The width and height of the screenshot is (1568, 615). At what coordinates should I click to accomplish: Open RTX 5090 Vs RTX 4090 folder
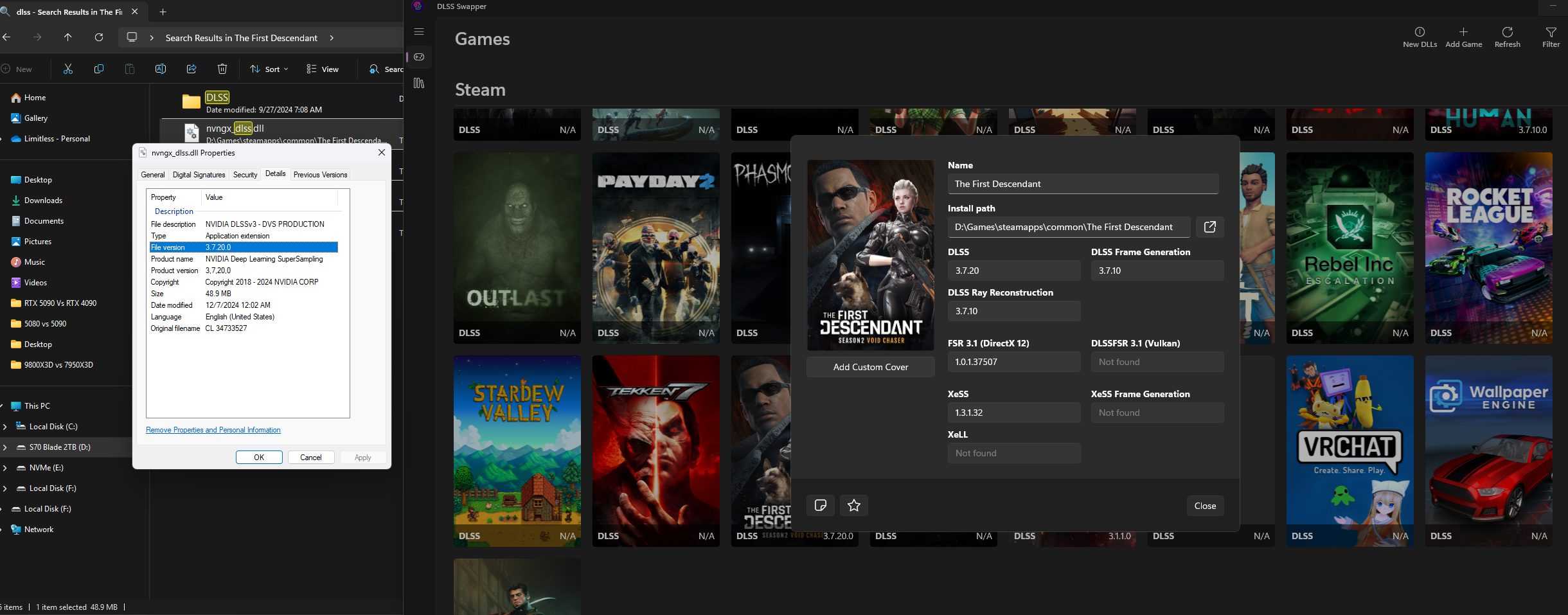(54, 303)
